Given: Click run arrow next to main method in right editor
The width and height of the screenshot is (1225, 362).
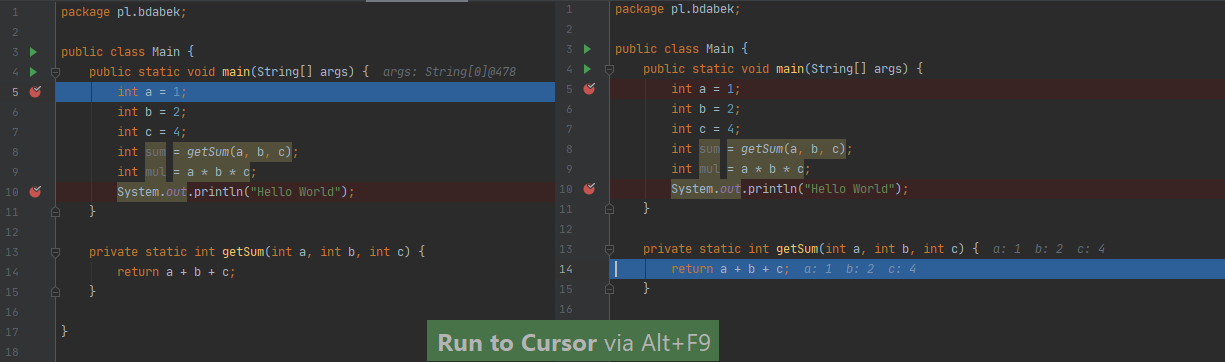Looking at the screenshot, I should 588,69.
